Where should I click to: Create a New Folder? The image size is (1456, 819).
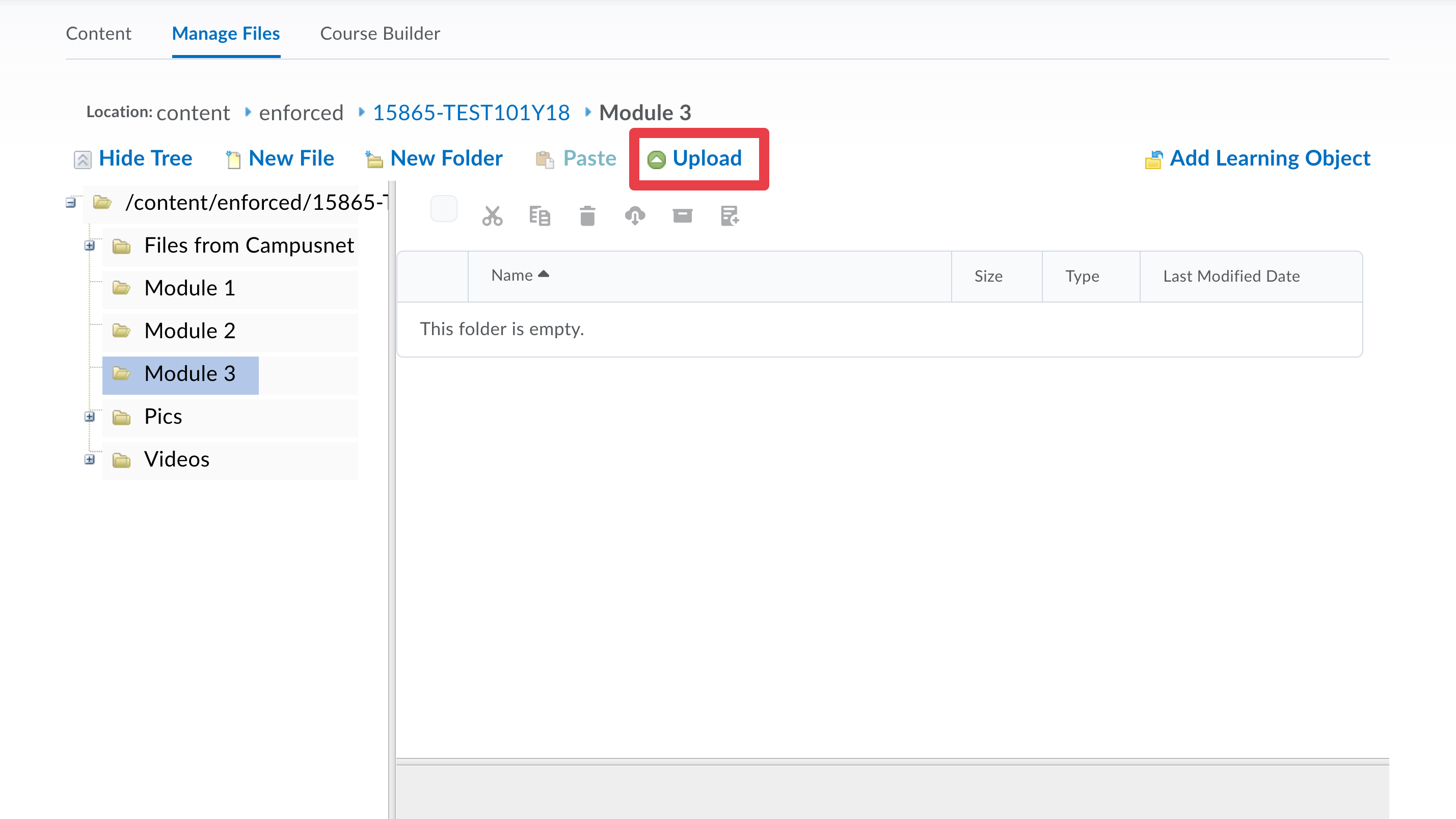pos(434,159)
